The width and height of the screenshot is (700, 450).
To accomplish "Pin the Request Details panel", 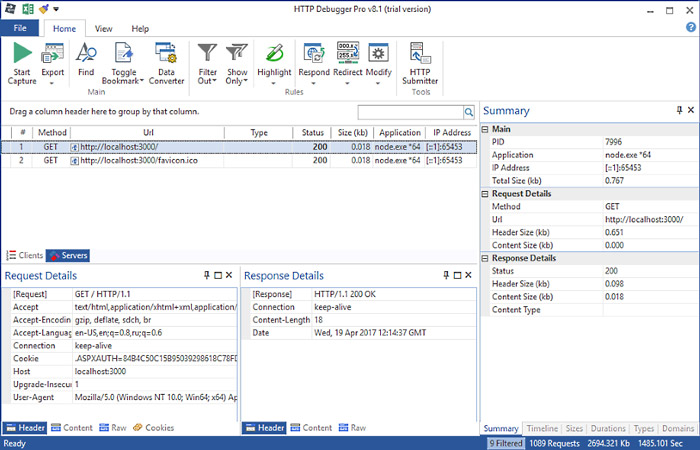I will tap(206, 275).
